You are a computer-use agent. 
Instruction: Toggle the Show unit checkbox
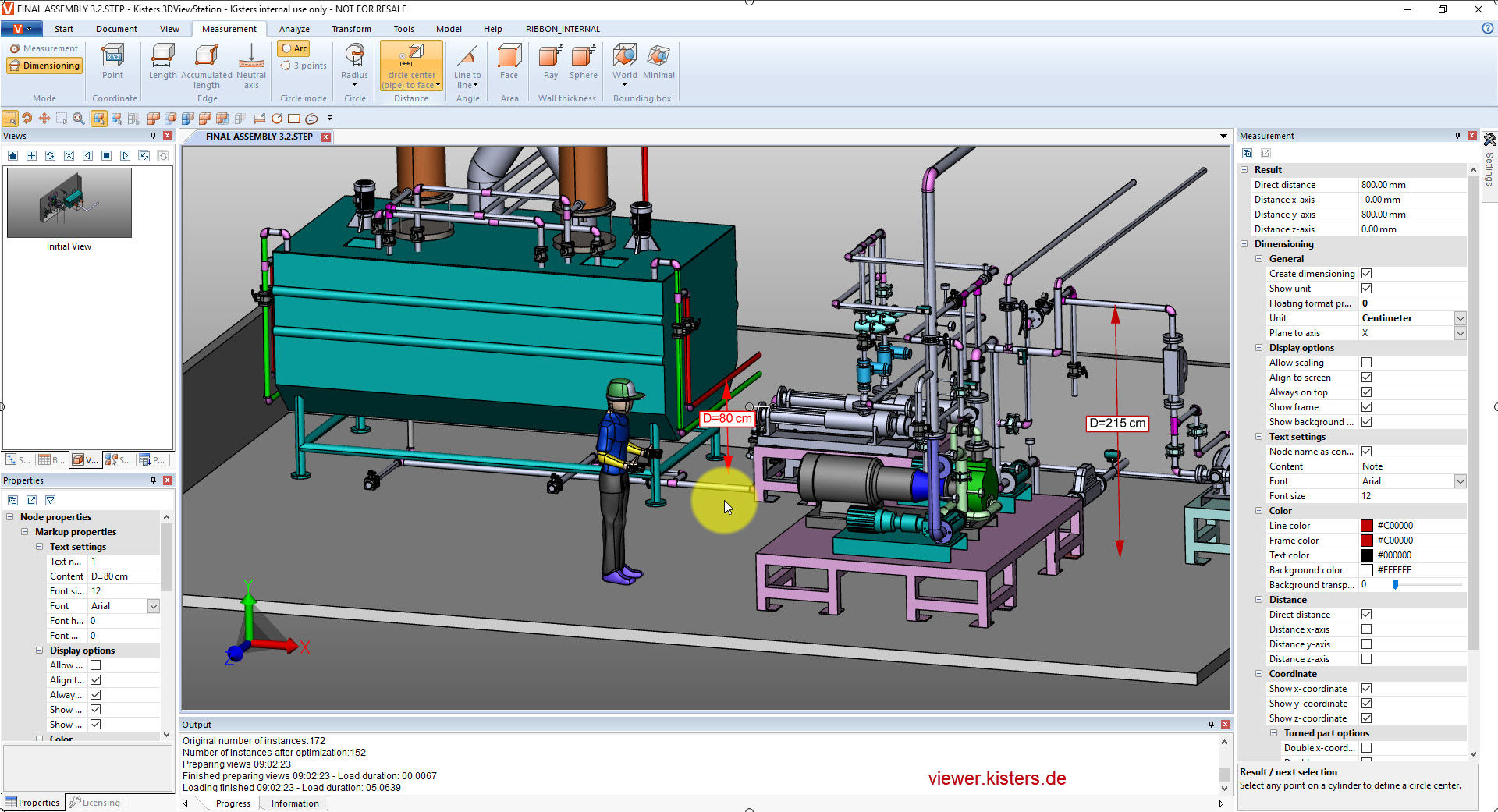1367,289
